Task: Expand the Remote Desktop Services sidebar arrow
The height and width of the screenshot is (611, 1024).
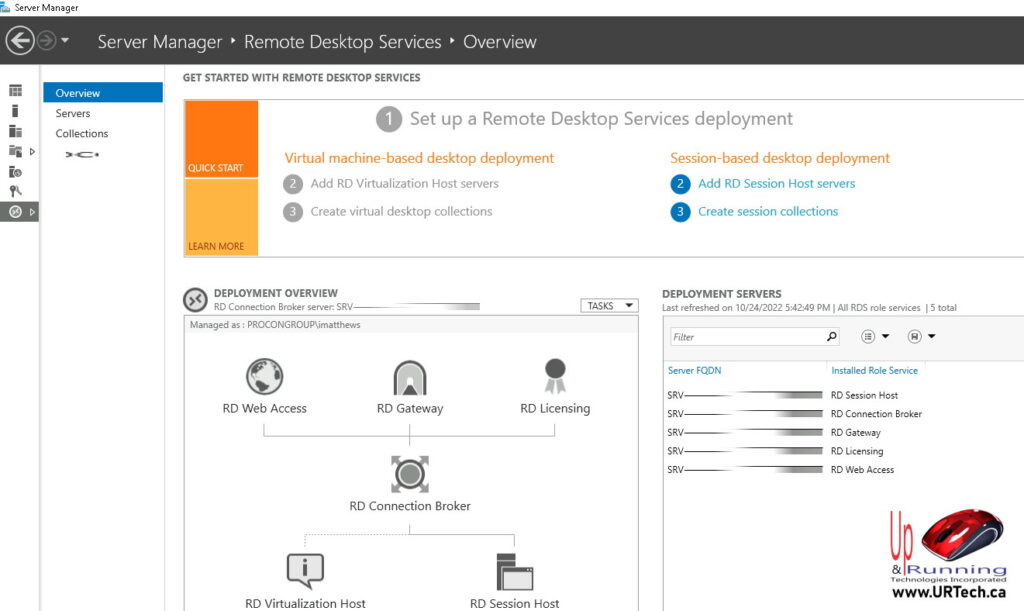Action: 33,211
